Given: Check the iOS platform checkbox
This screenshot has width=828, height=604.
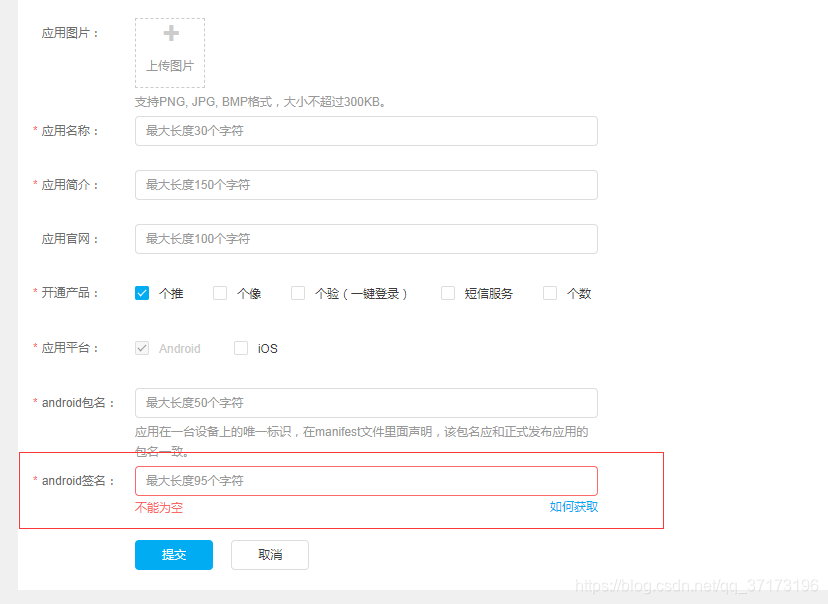Looking at the screenshot, I should tap(241, 348).
